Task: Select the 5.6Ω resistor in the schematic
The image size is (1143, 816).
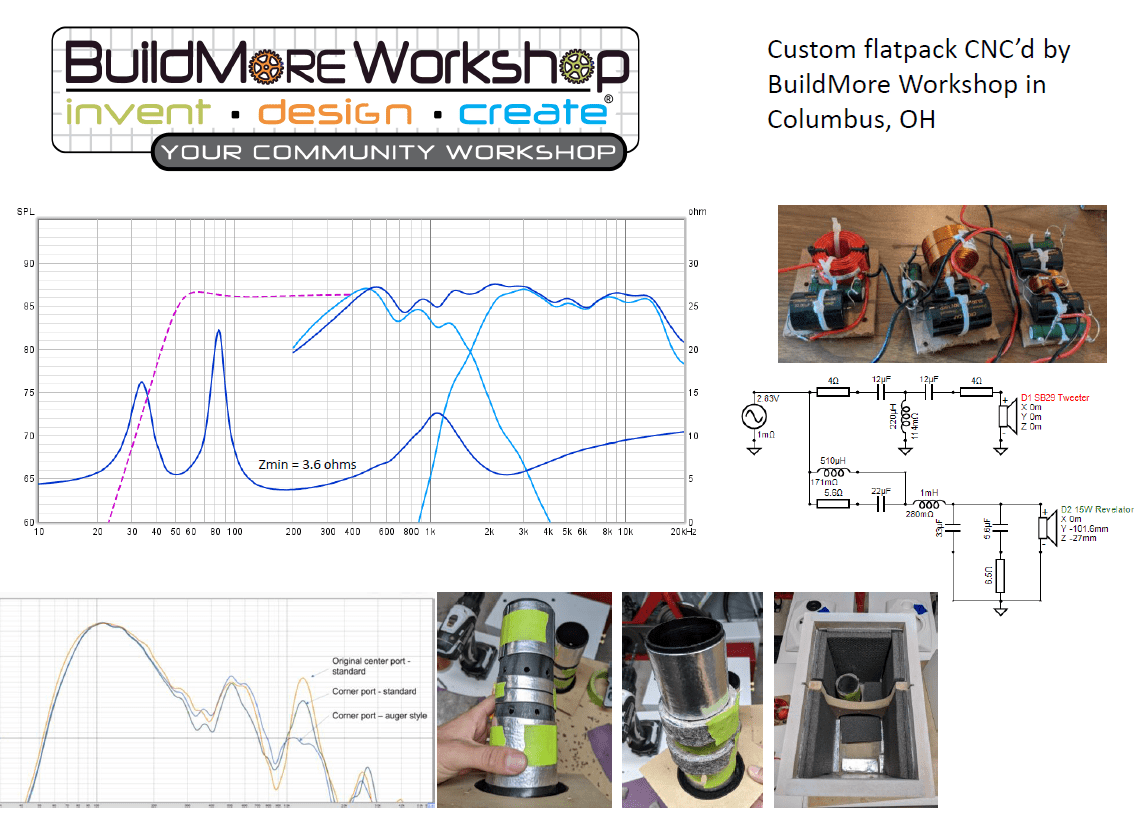Action: (x=832, y=504)
